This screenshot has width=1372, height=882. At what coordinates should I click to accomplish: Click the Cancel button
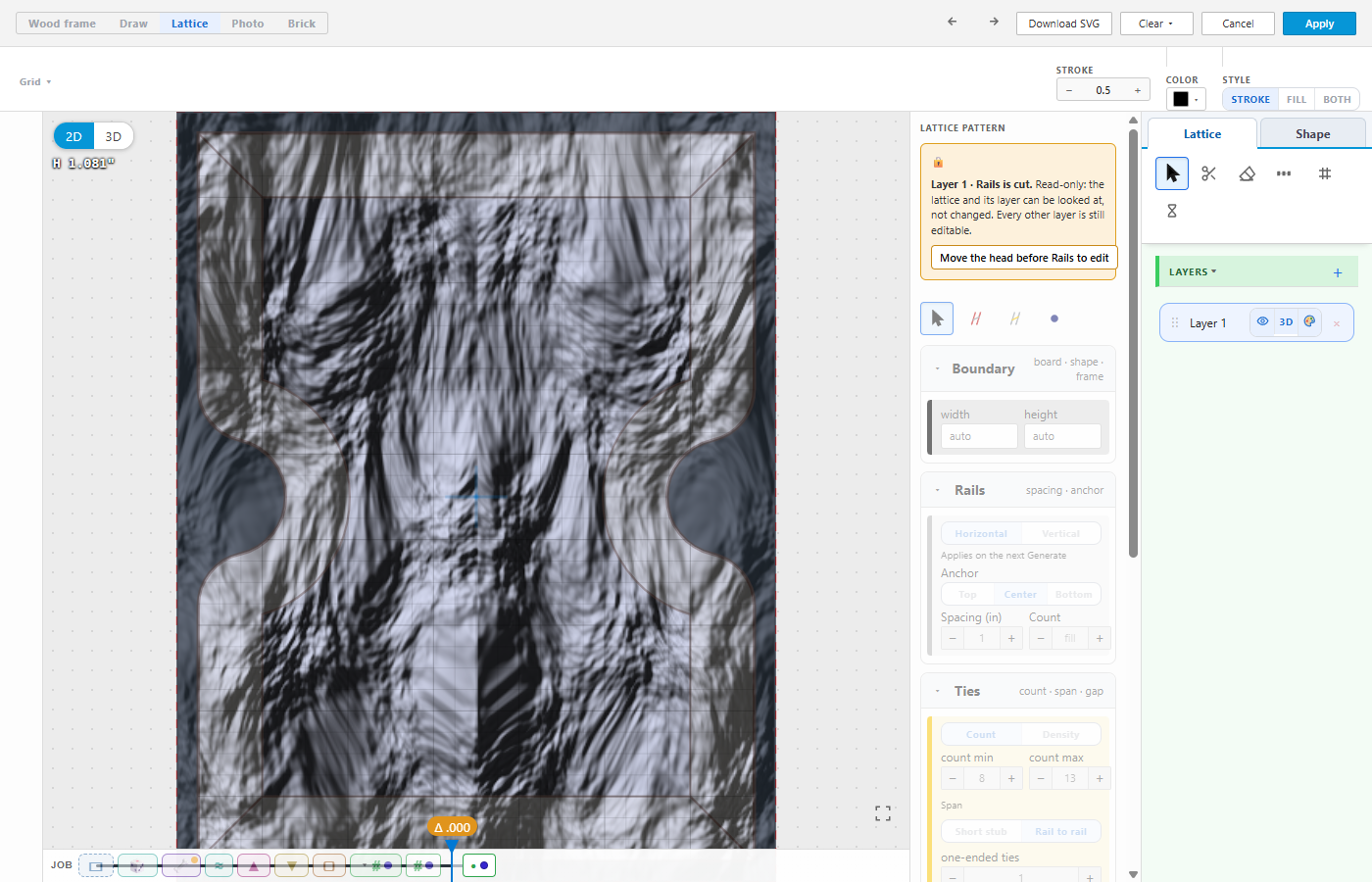(x=1238, y=24)
